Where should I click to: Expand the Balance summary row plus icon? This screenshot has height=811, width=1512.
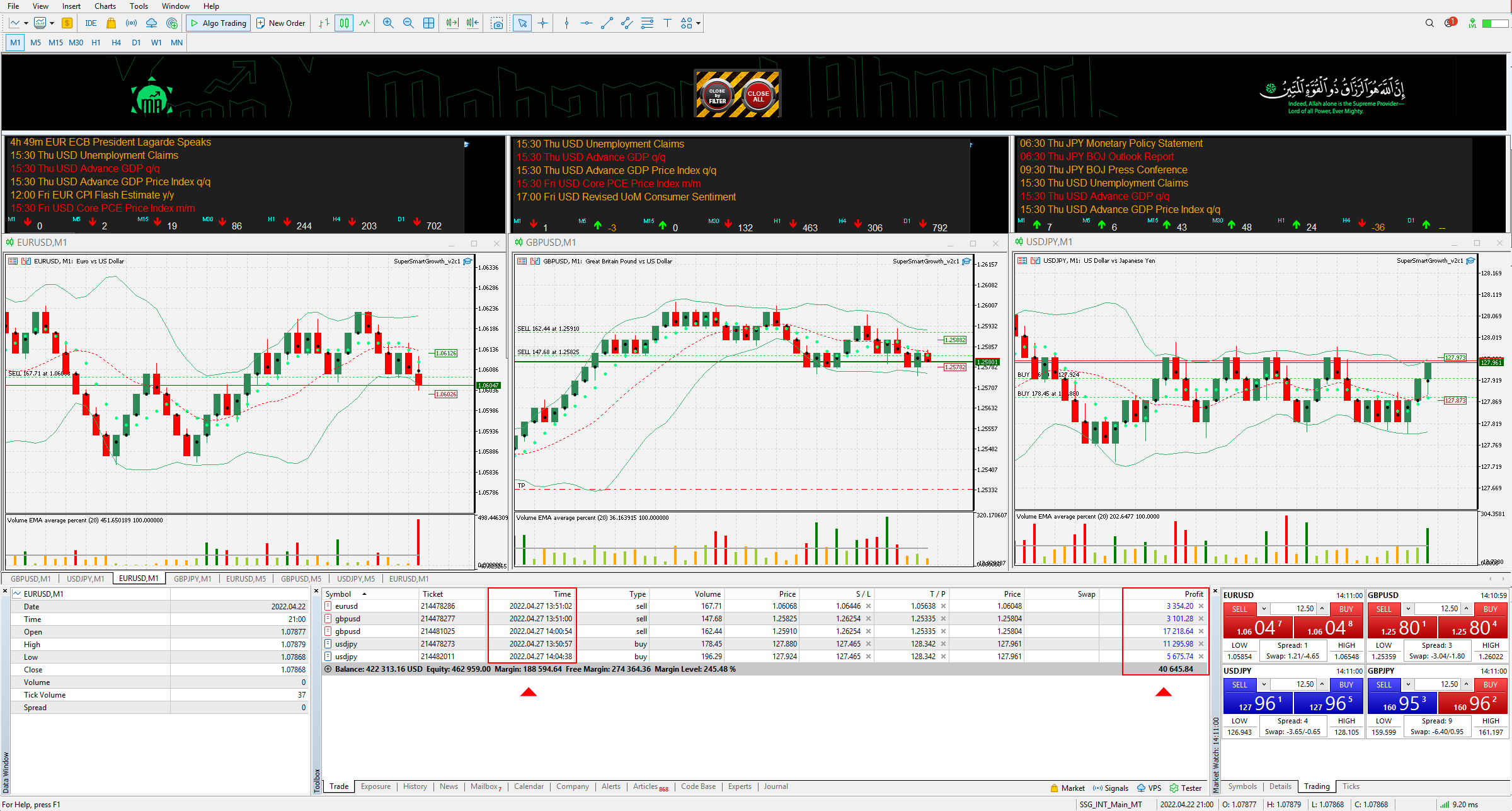328,669
